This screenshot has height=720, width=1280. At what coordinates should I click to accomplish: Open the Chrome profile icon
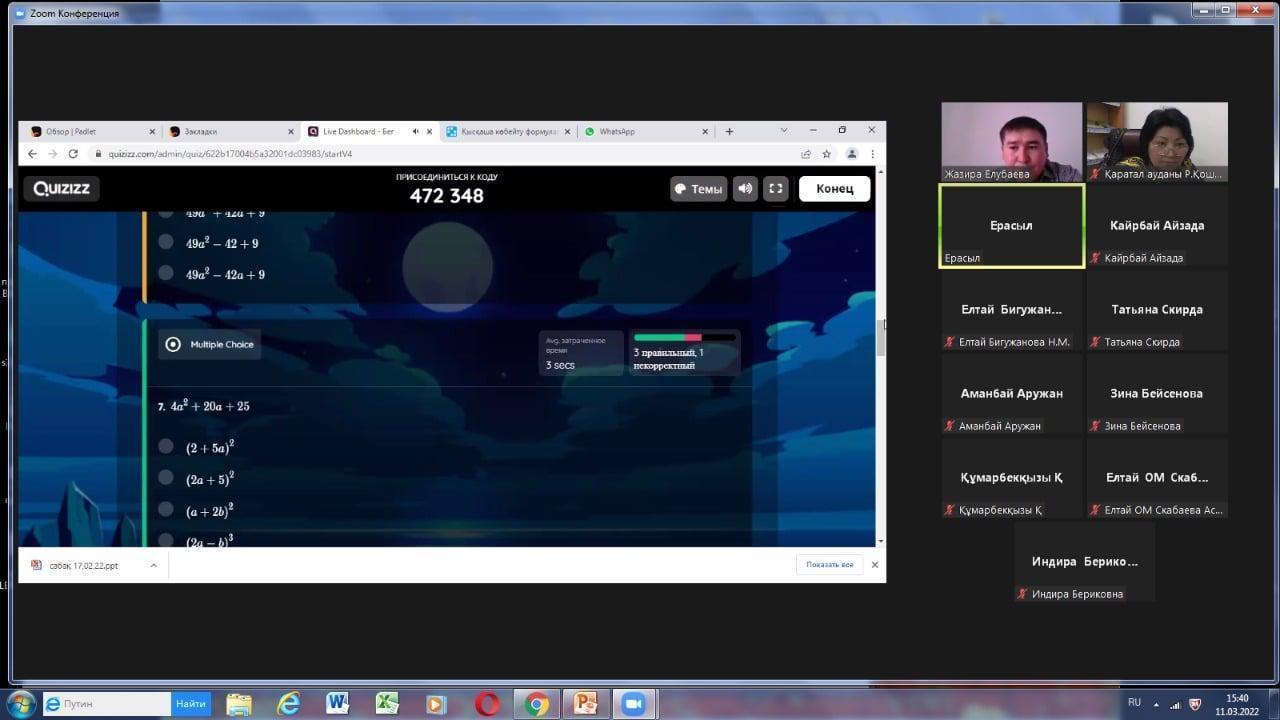(x=851, y=154)
